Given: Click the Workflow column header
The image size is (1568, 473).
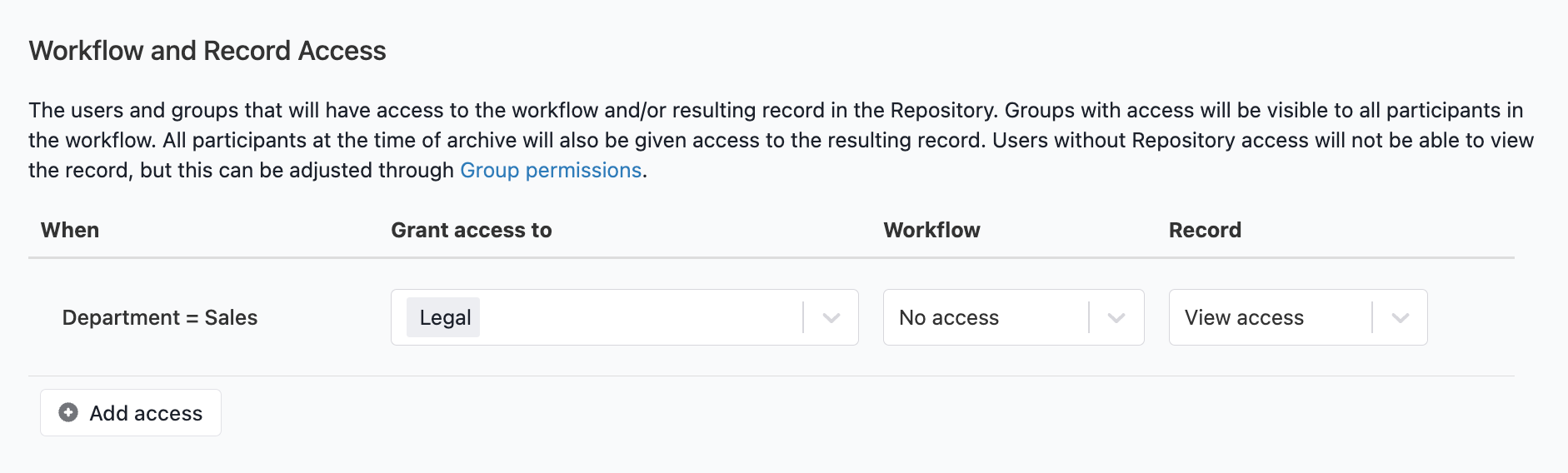Looking at the screenshot, I should pos(931,230).
